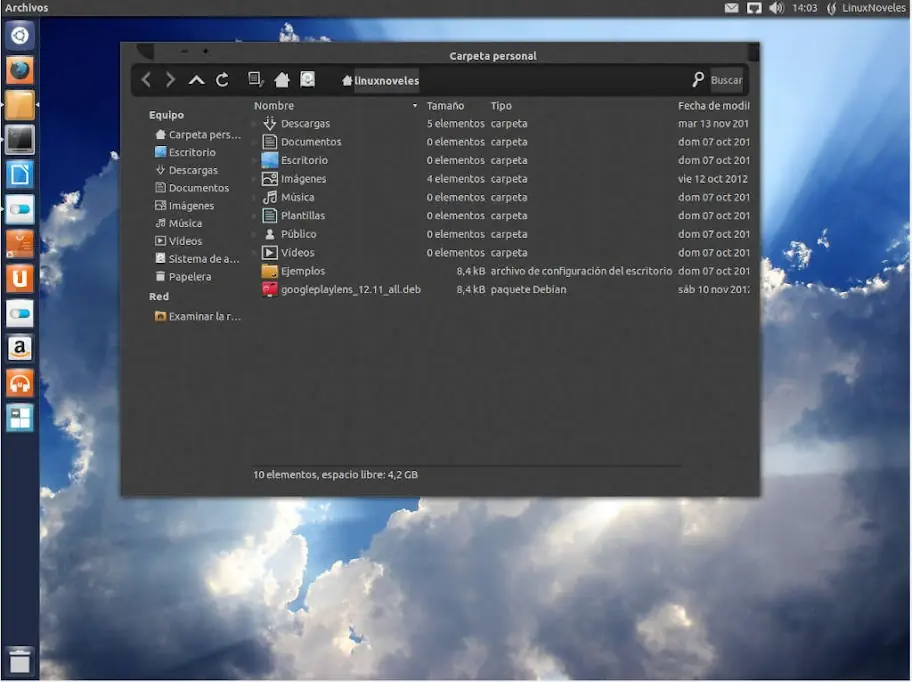The image size is (912, 682).
Task: Open the mail indicator in top panel
Action: pyautogui.click(x=731, y=8)
